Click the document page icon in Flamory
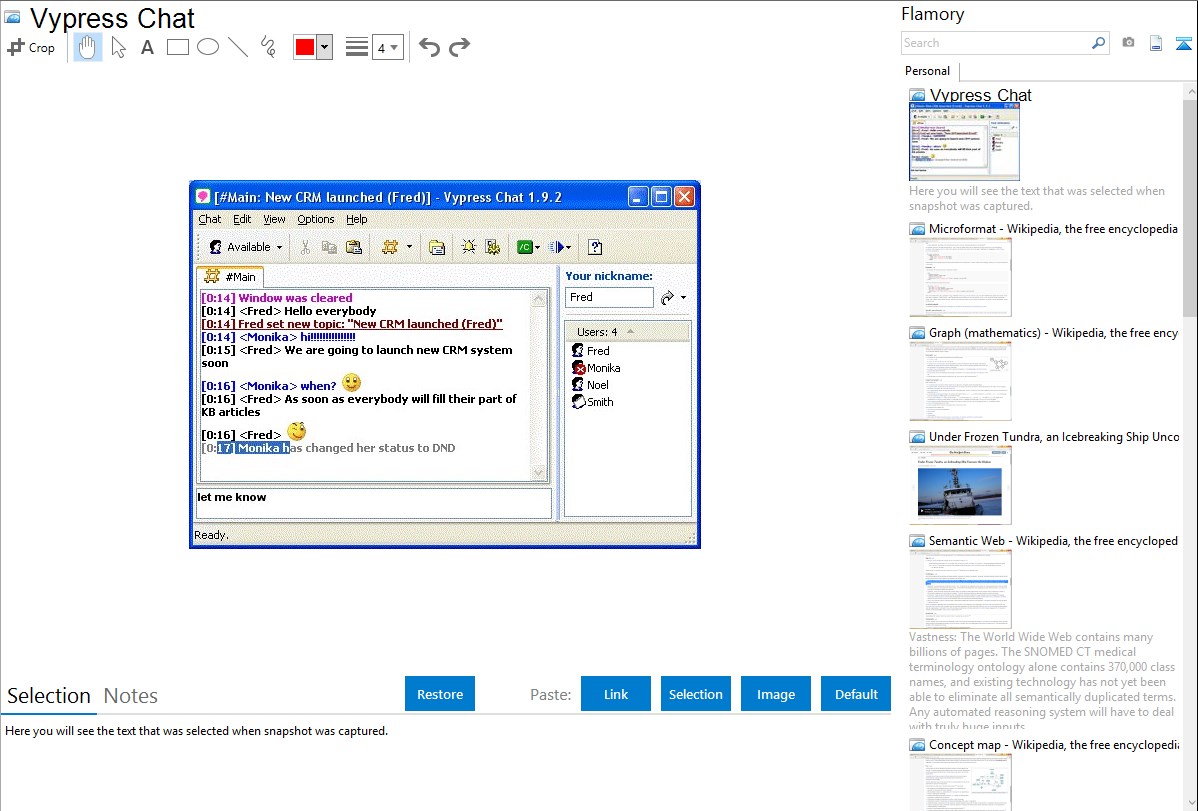Screen dimensions: 1198x811 pos(1156,43)
